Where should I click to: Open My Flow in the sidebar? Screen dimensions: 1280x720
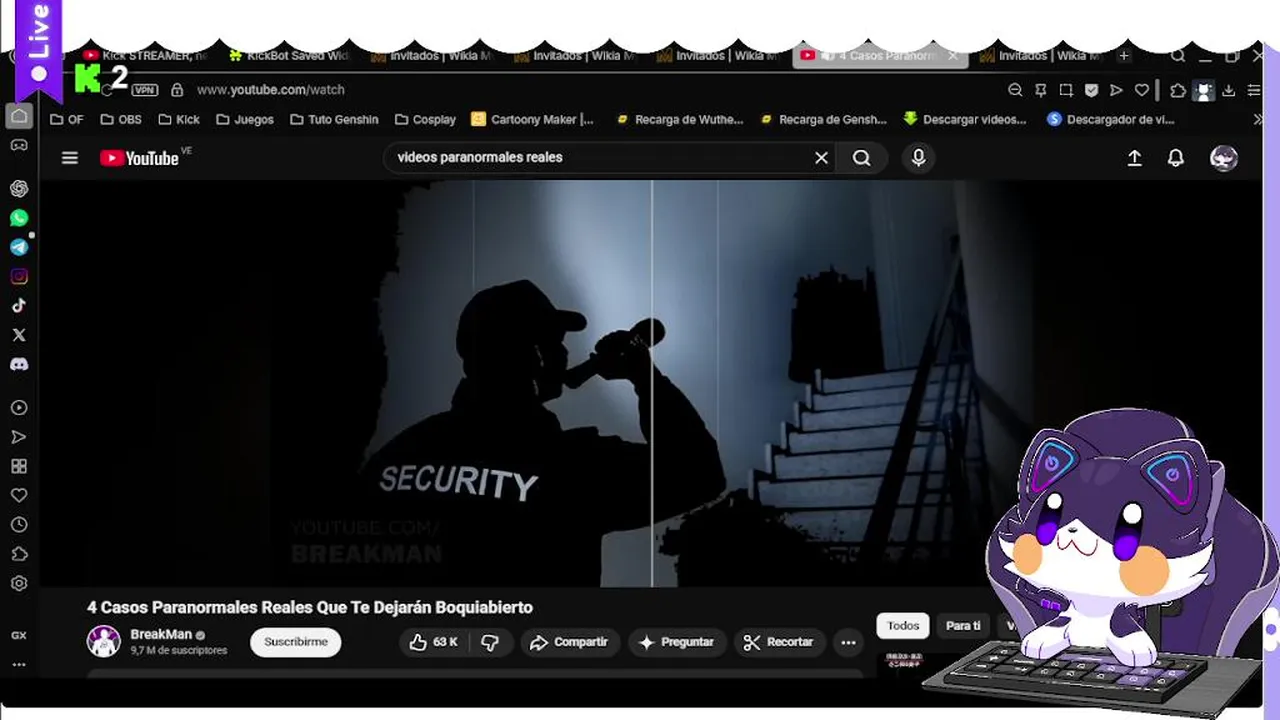(x=19, y=437)
